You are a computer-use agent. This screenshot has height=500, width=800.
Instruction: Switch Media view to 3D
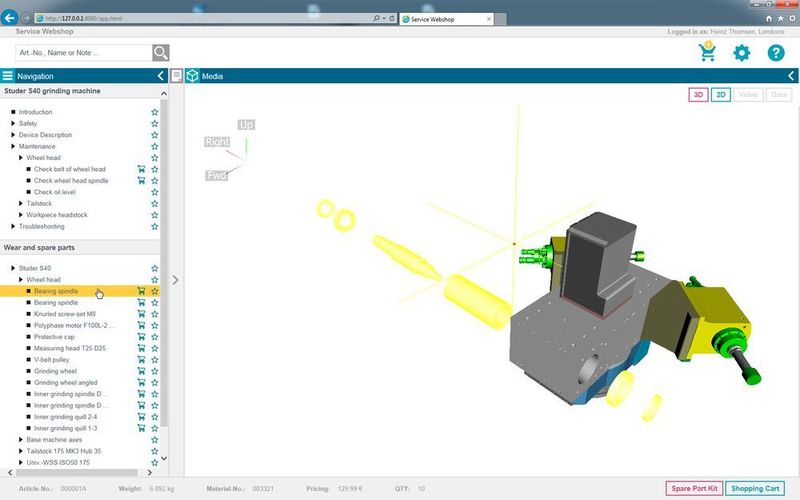click(x=698, y=94)
